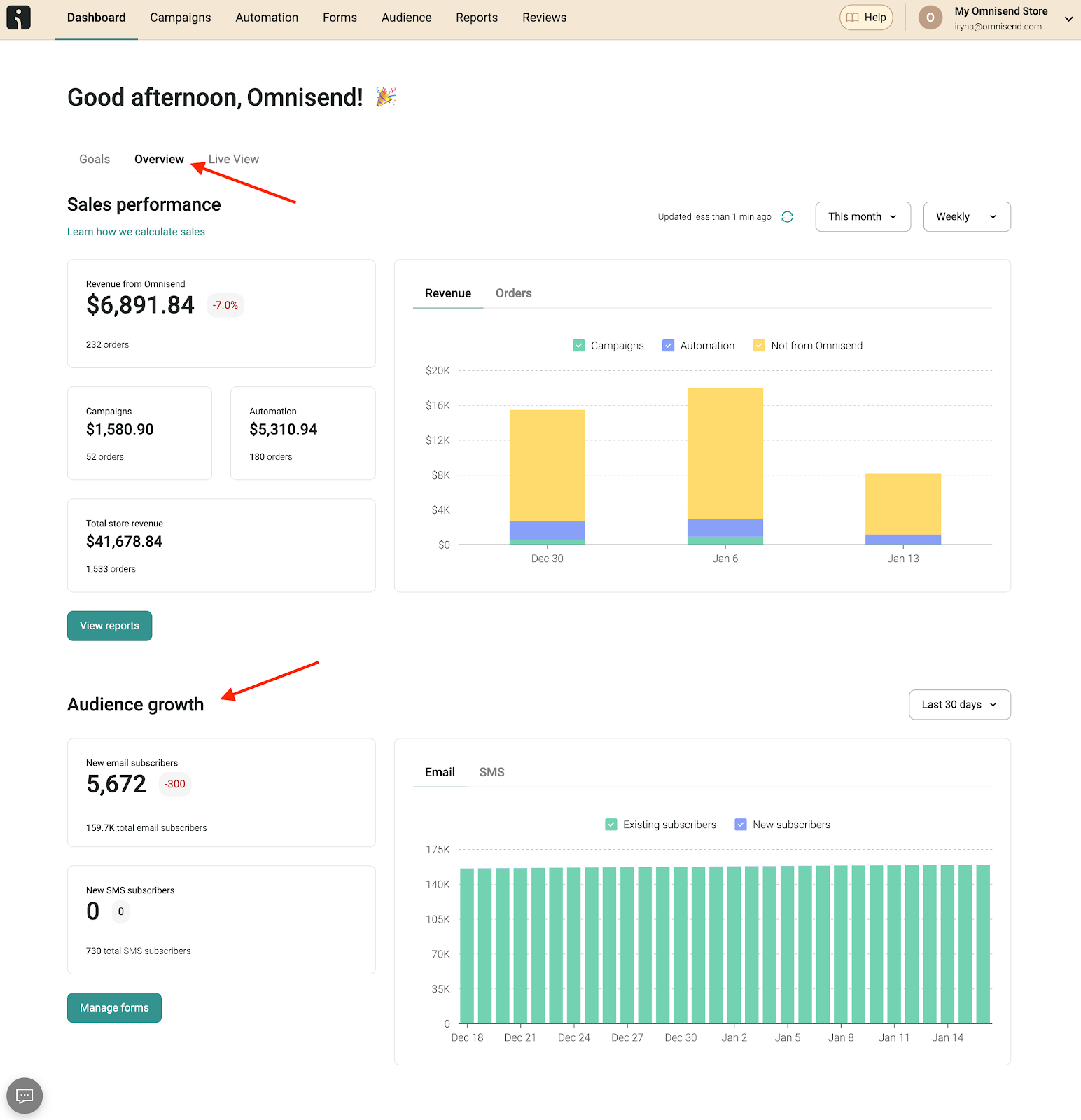The width and height of the screenshot is (1081, 1120).
Task: Switch to the Goals tab
Action: (95, 160)
